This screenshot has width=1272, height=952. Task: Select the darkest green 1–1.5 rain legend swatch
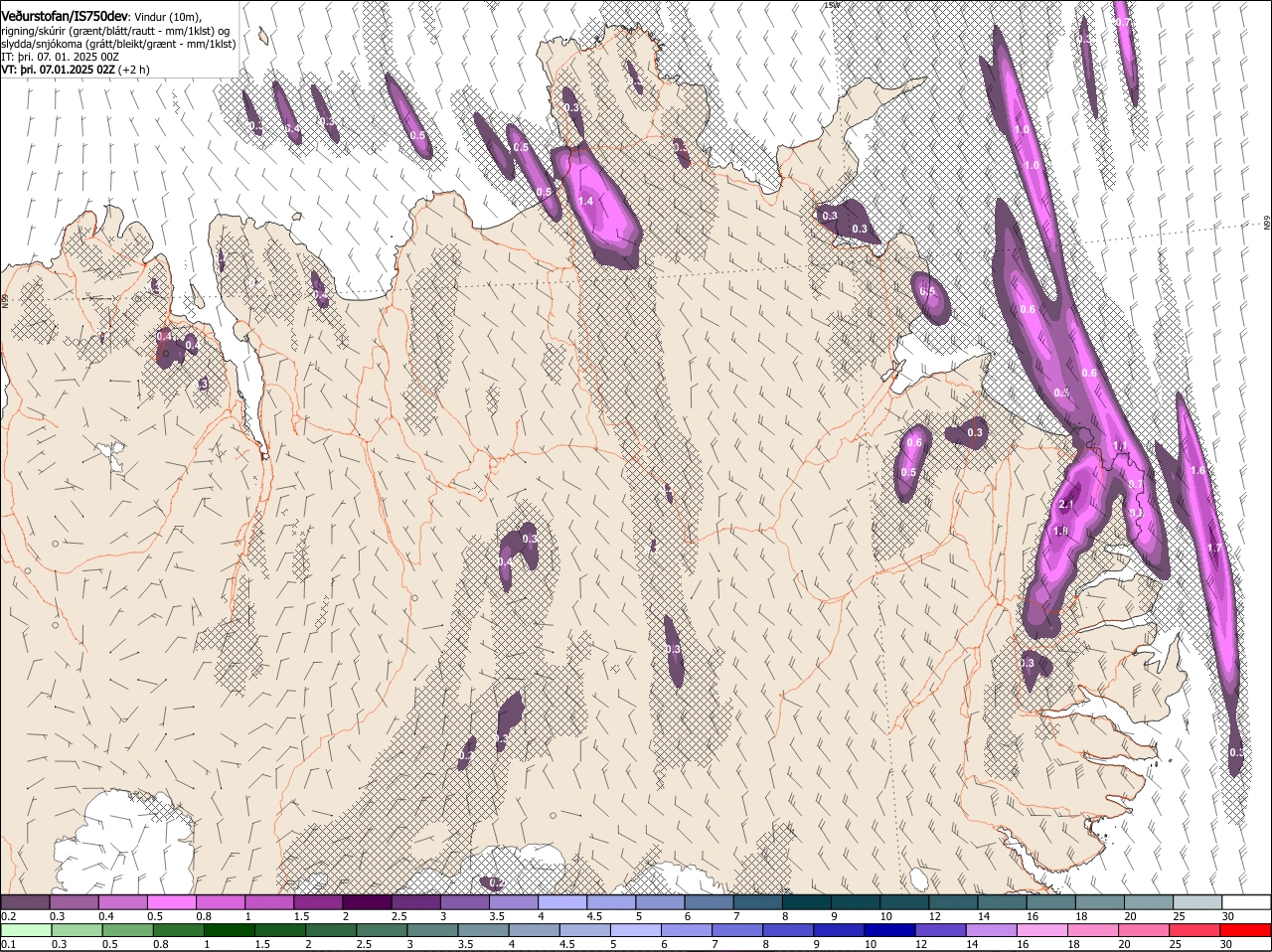[x=229, y=930]
